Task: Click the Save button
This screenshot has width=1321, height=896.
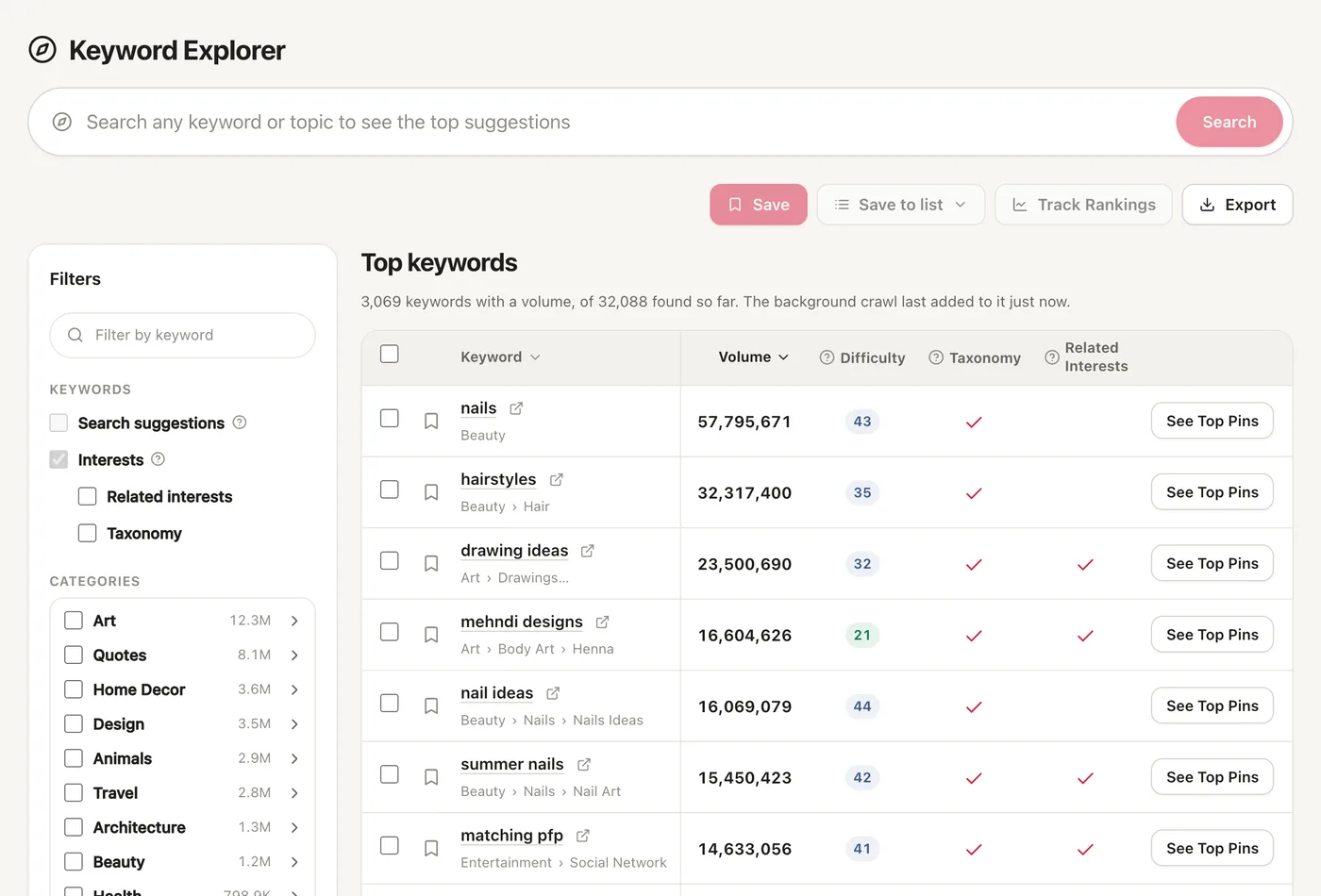Action: tap(759, 205)
